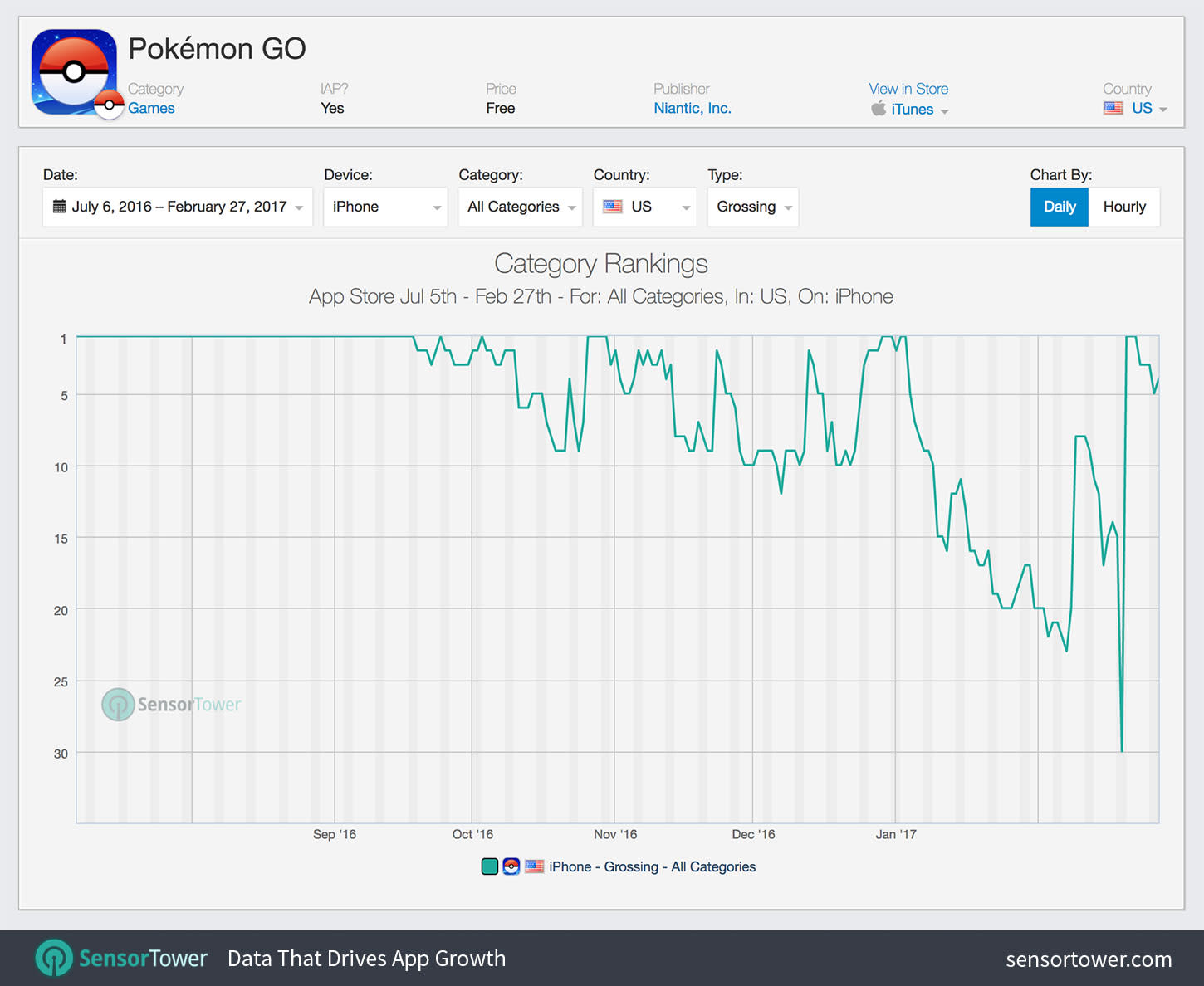Click the SensorTower logo in the footer
The image size is (1204, 986).
pyautogui.click(x=53, y=958)
